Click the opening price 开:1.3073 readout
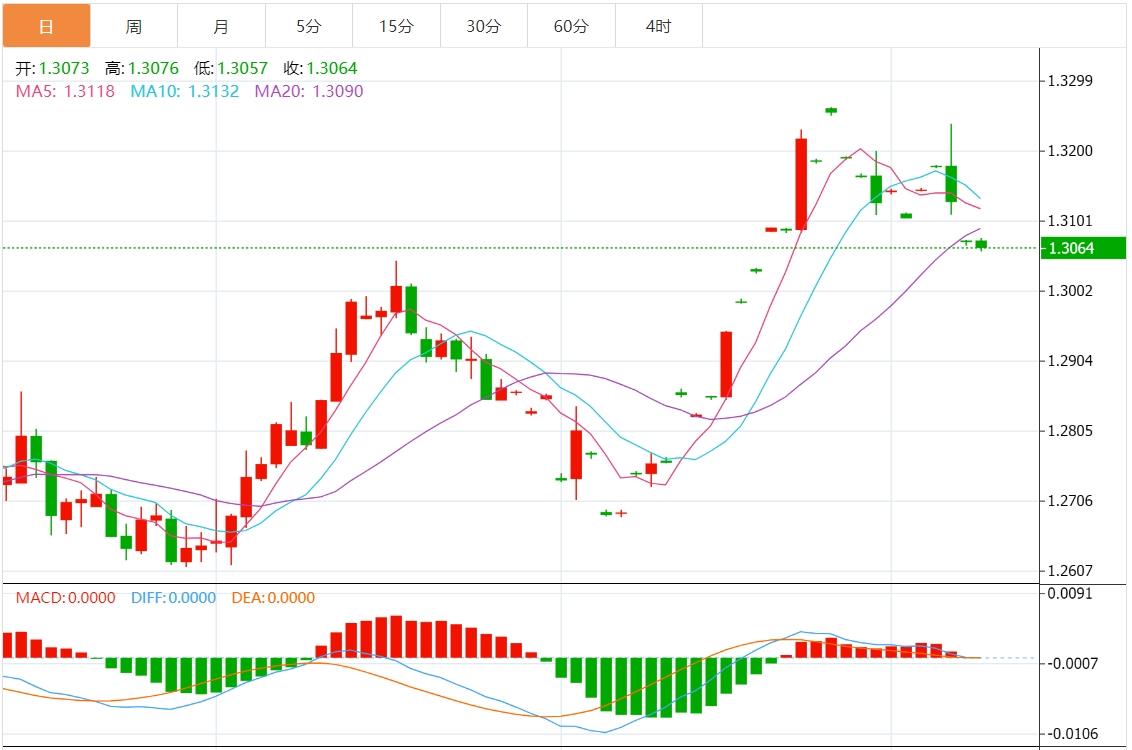1132x750 pixels. tap(52, 69)
